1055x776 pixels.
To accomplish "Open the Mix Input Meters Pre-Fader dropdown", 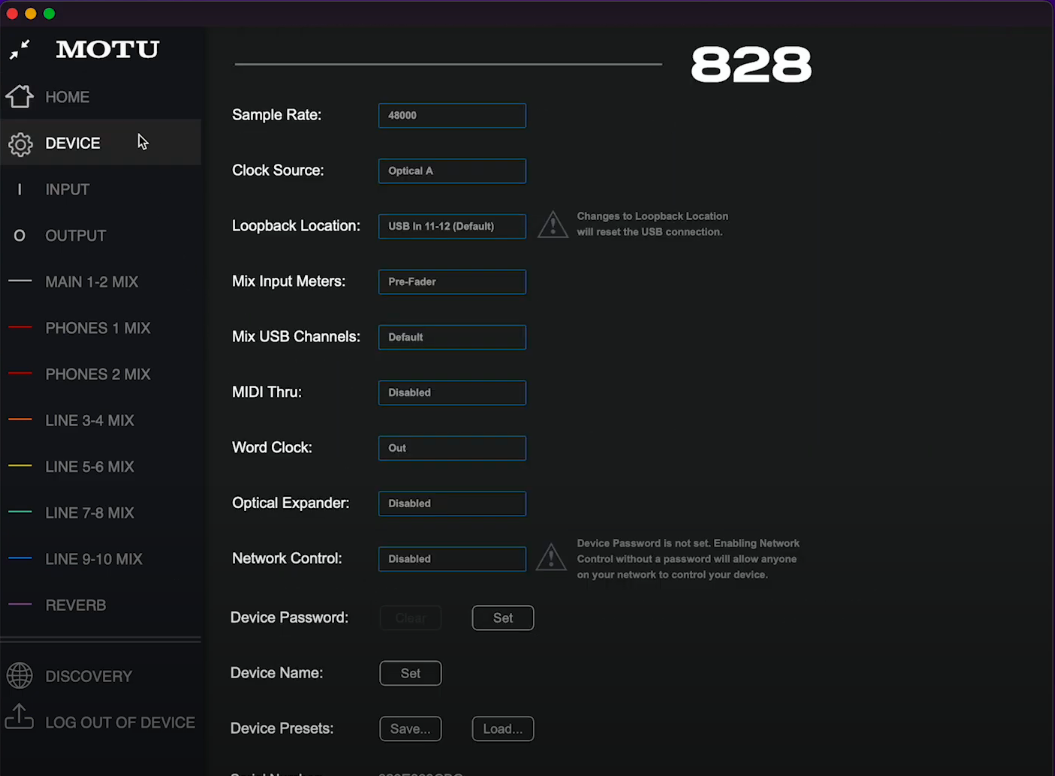I will click(452, 281).
